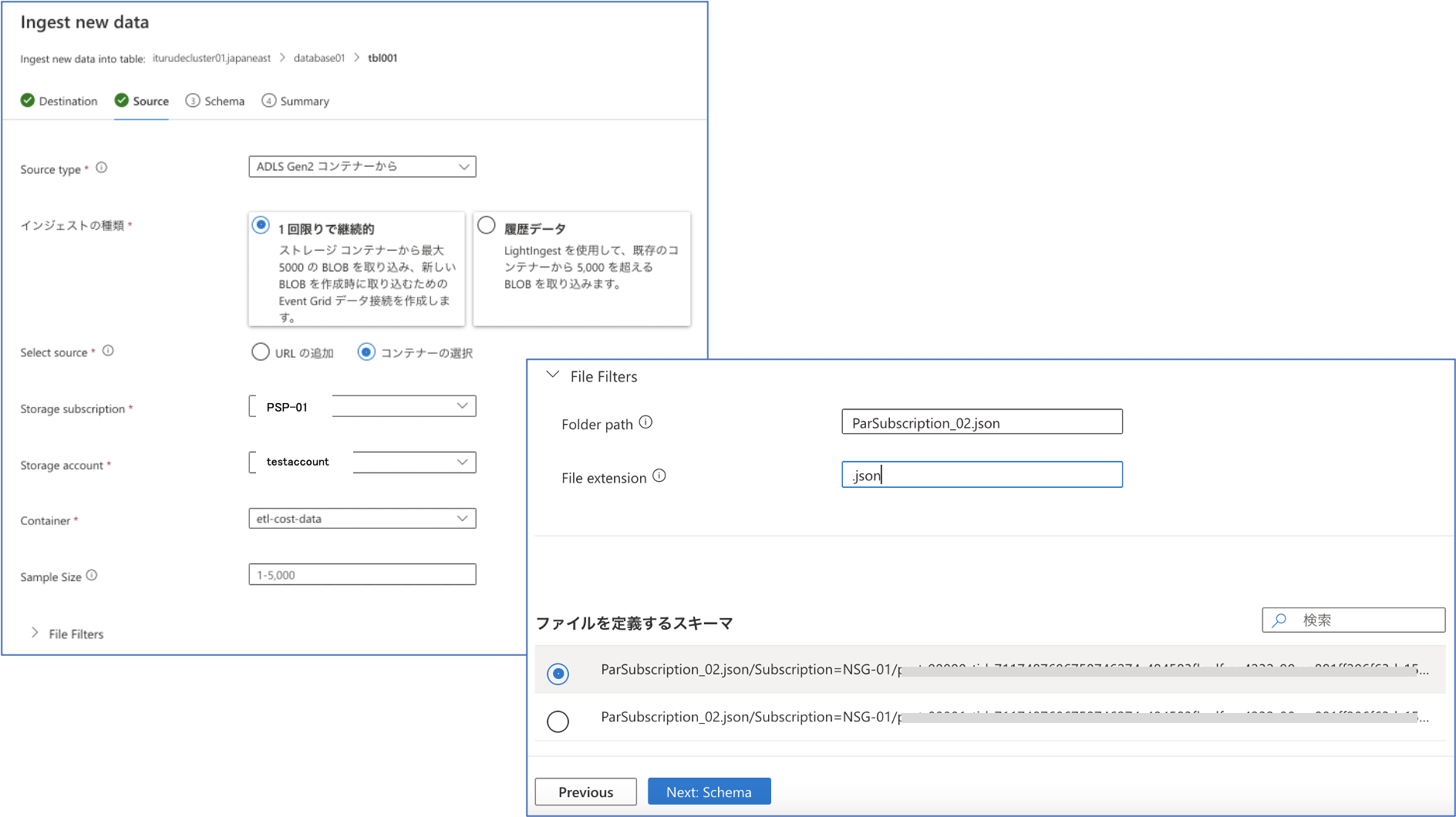The width and height of the screenshot is (1456, 817).
Task: Select the first ParSubscription_02.json schema file
Action: pos(558,673)
